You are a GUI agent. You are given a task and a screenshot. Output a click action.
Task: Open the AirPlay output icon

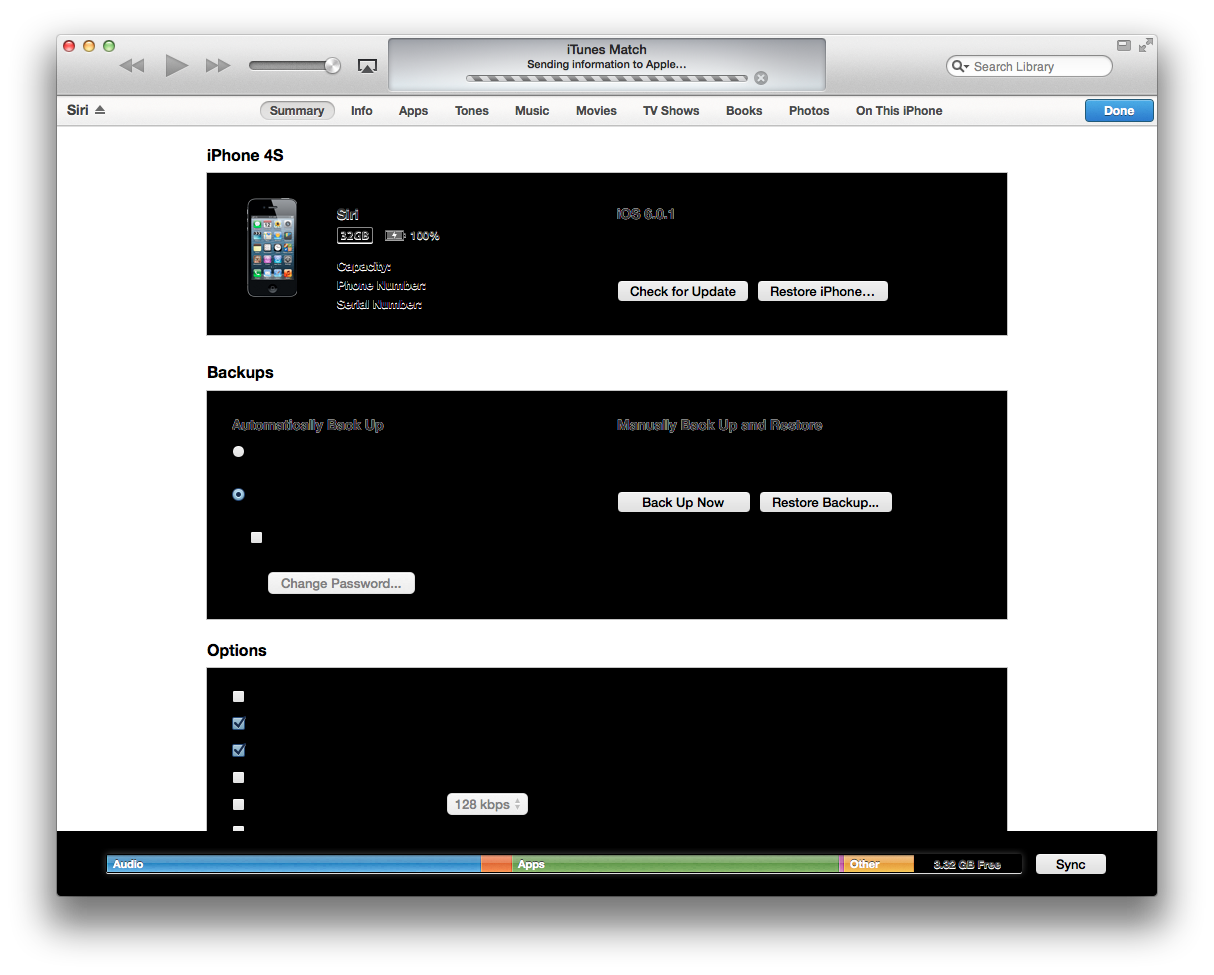367,66
